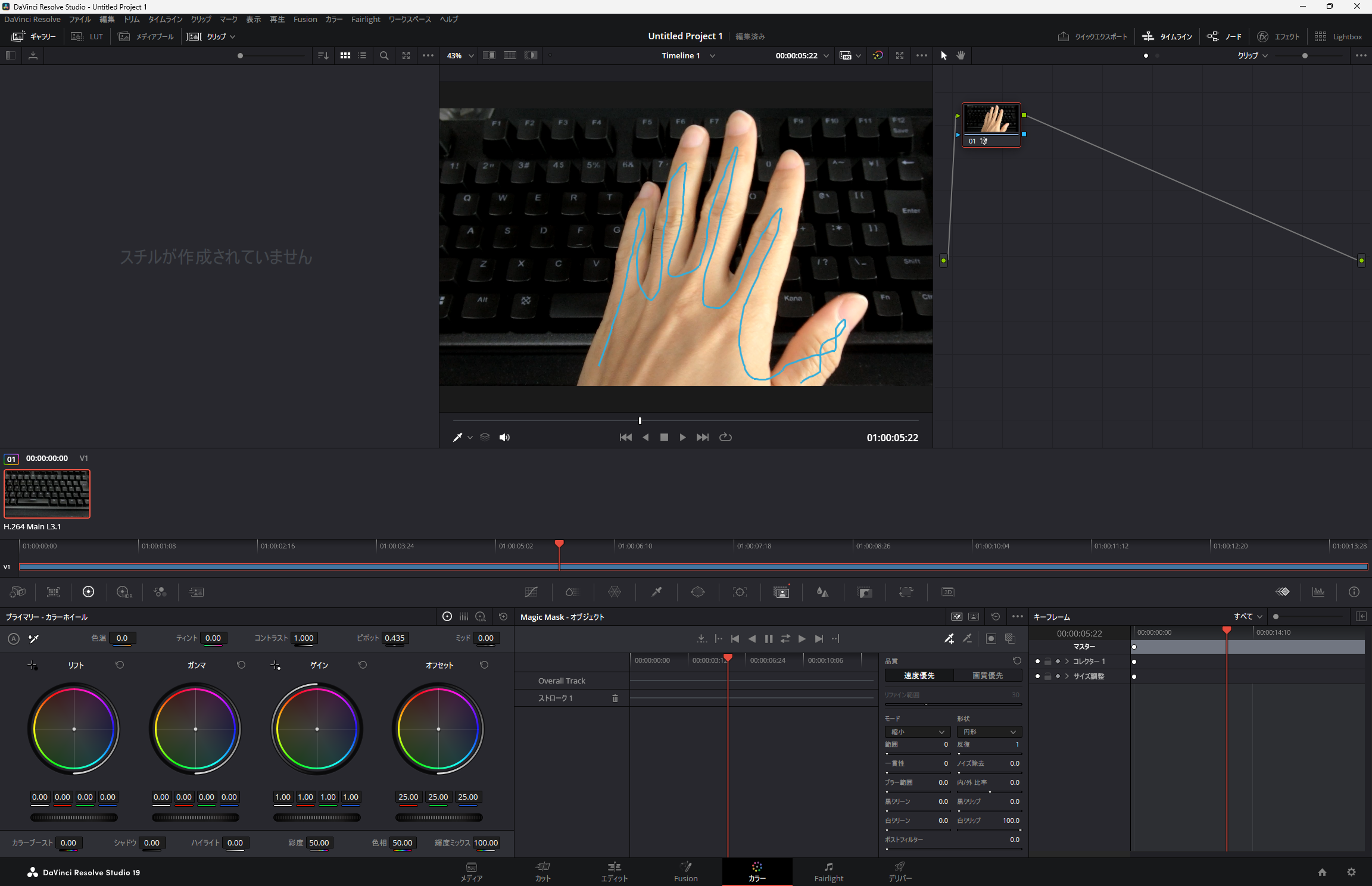Click the クイックエクスポート button

pyautogui.click(x=1093, y=36)
